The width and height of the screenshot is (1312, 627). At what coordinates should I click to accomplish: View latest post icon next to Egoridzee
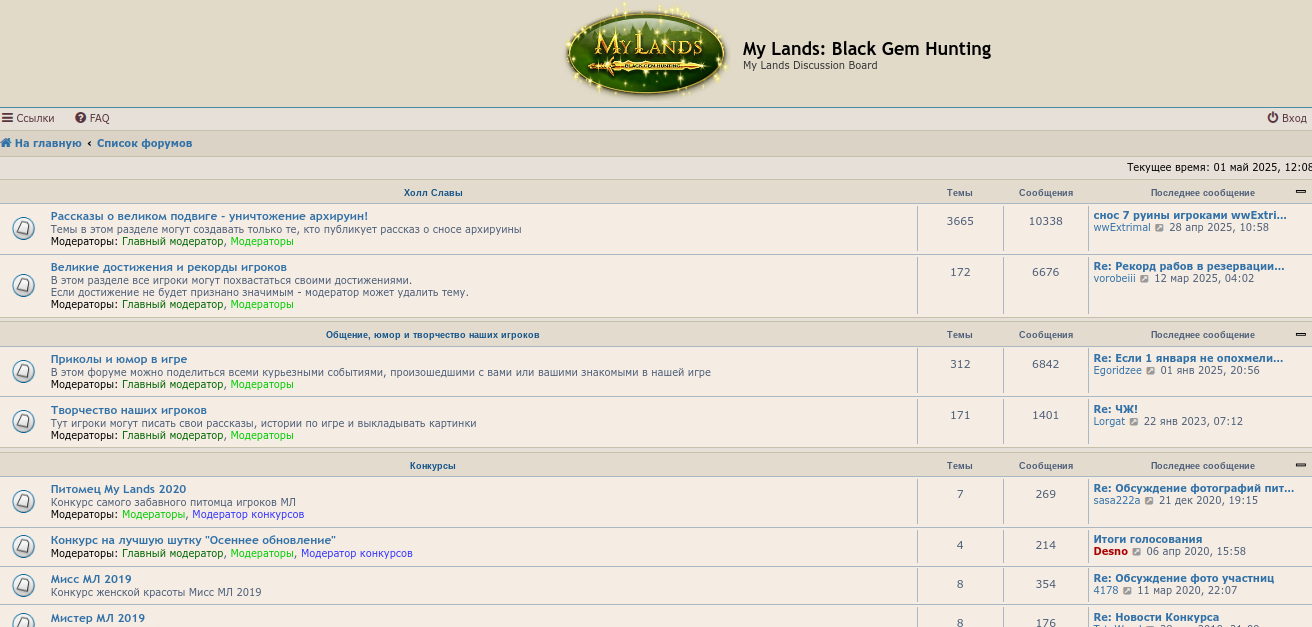[x=1150, y=371]
